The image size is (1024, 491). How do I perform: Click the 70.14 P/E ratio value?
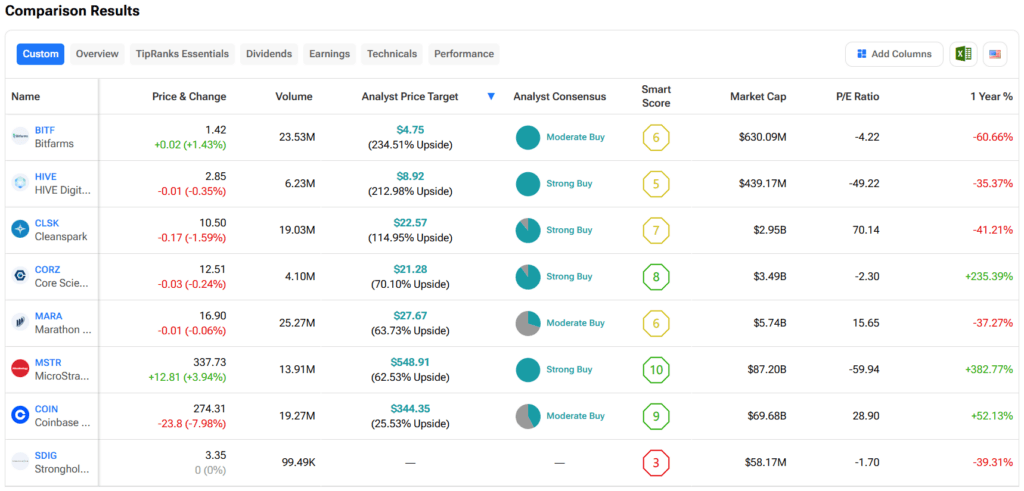coord(866,230)
